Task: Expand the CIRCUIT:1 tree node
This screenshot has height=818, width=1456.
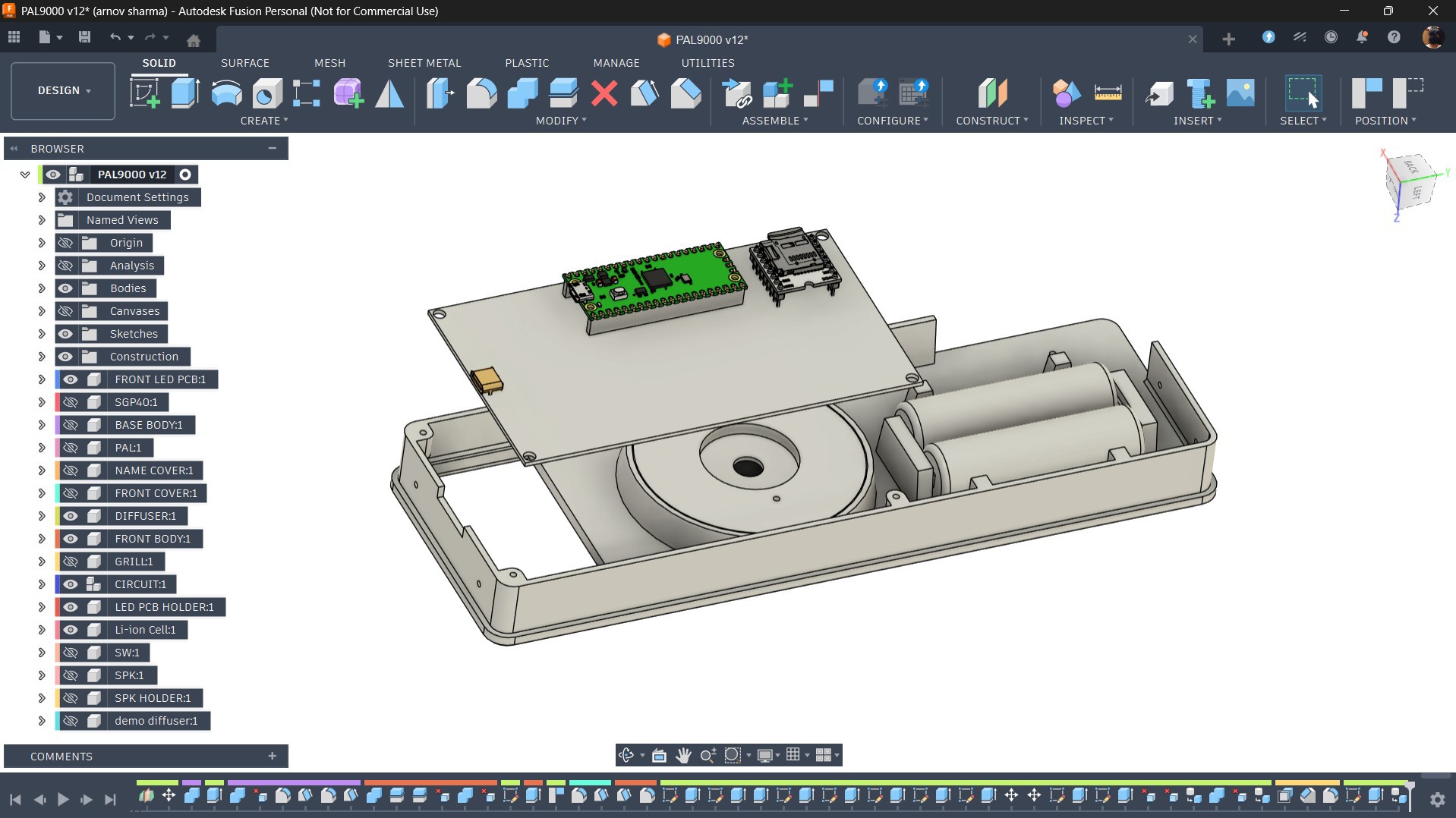Action: tap(42, 584)
